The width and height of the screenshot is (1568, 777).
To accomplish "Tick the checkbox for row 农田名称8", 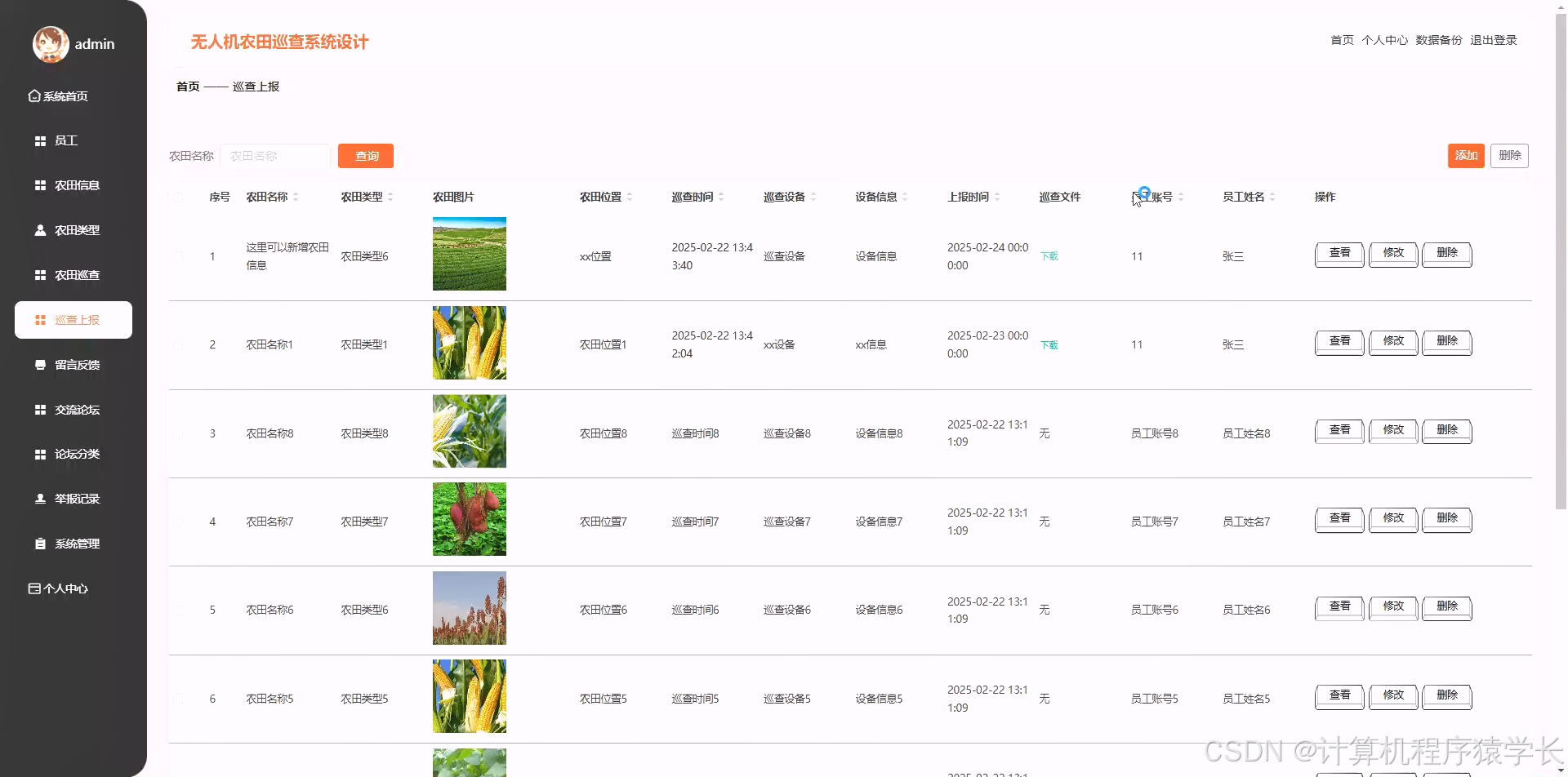I will tap(178, 433).
